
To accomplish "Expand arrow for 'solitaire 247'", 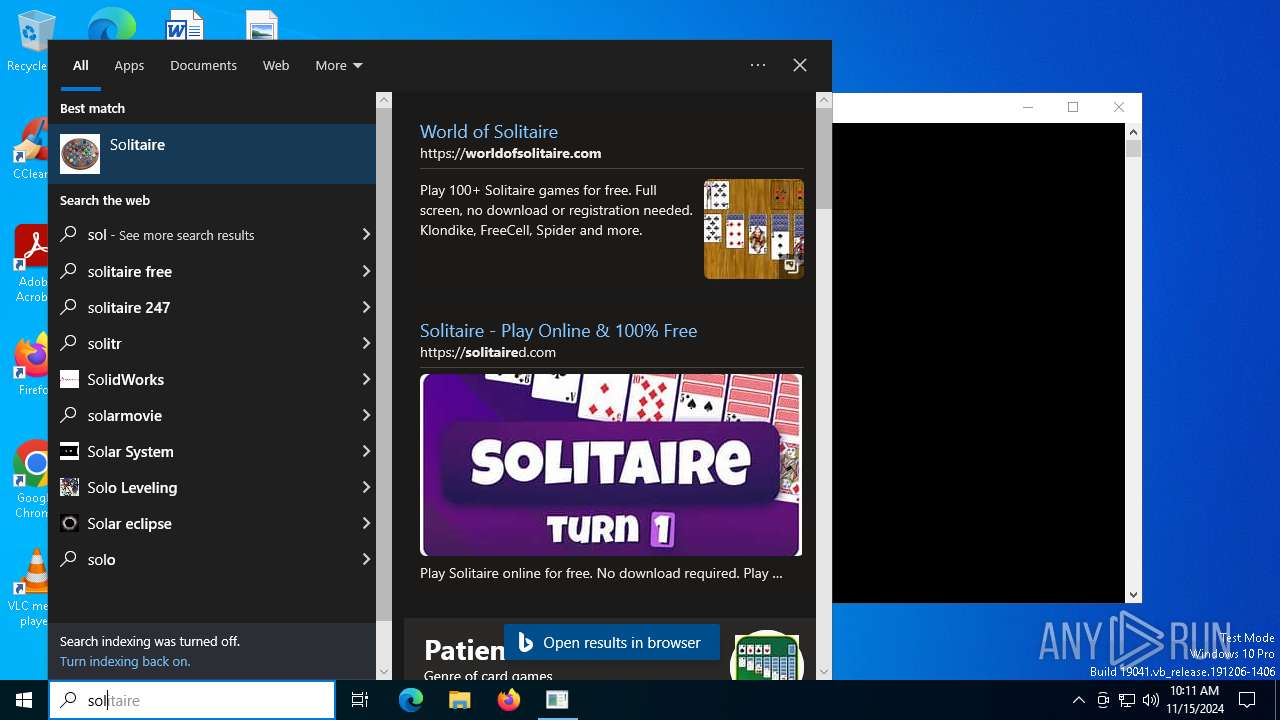I will pyautogui.click(x=366, y=307).
